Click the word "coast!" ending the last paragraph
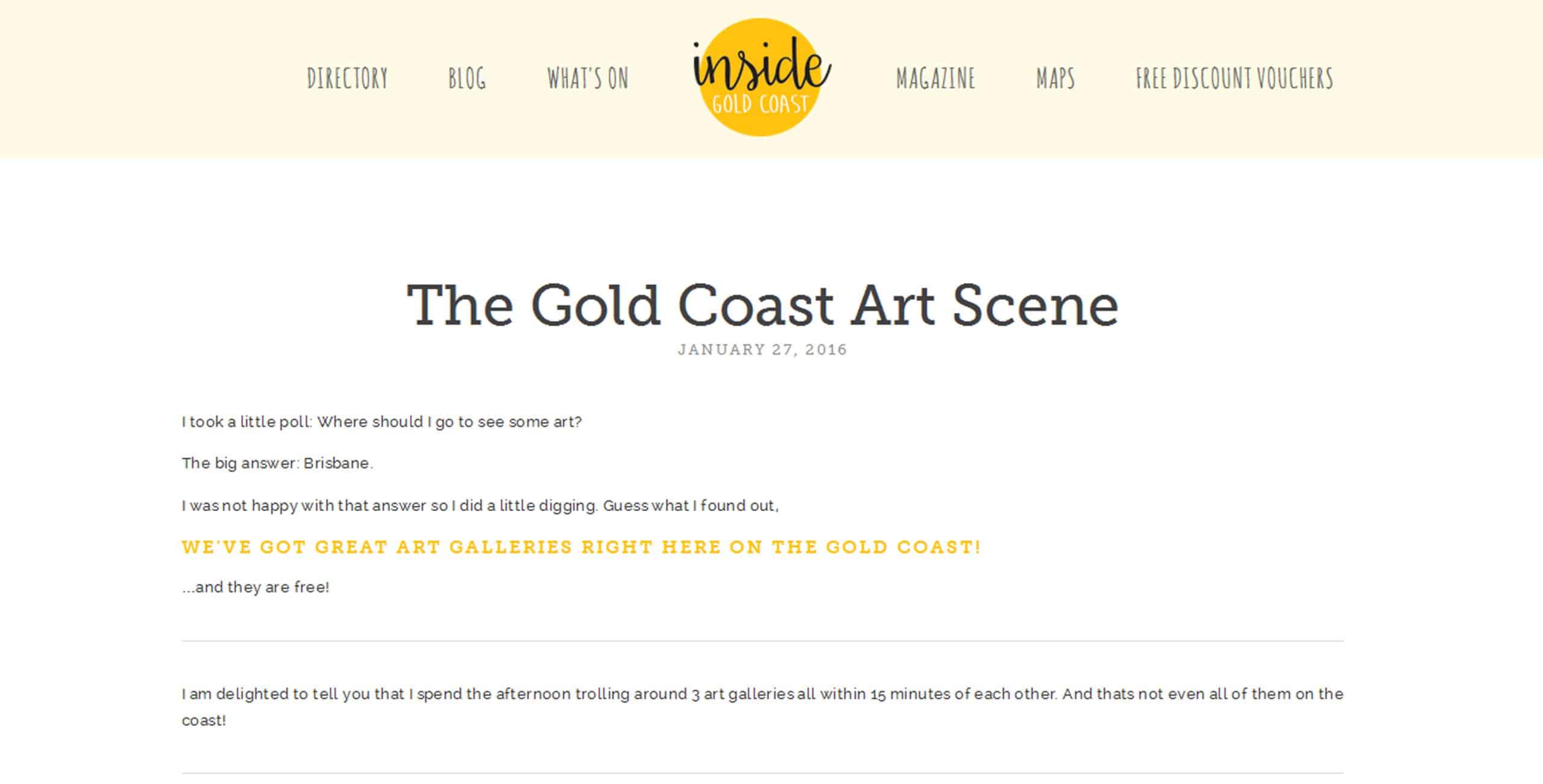The image size is (1543, 784). point(204,721)
